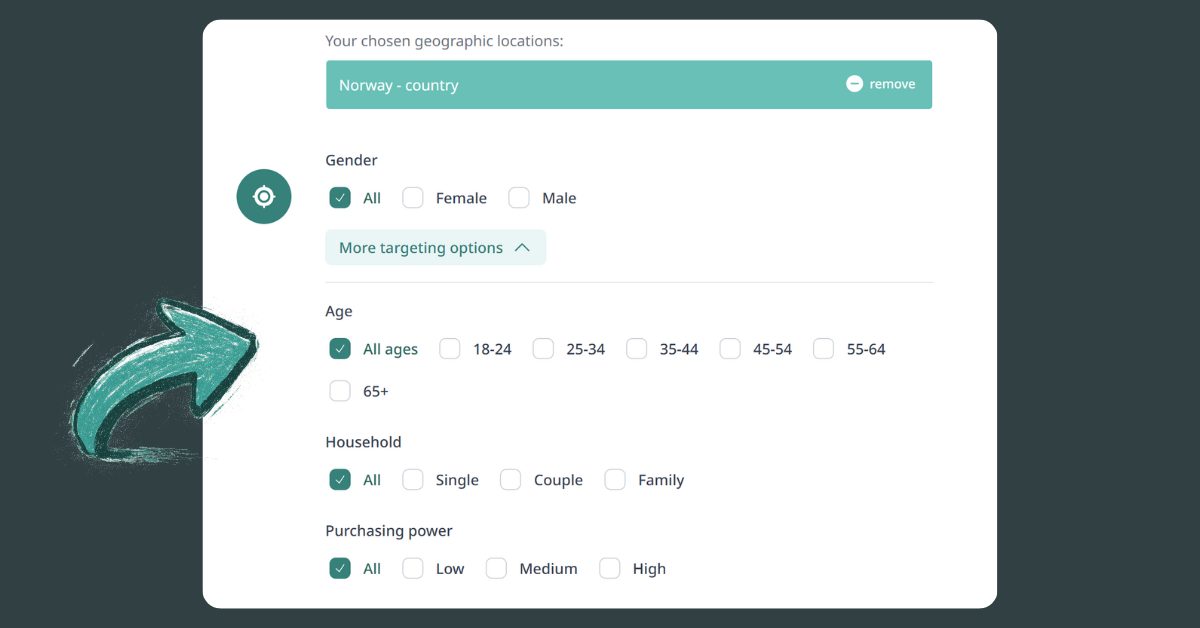The height and width of the screenshot is (628, 1200).
Task: Check the Female gender box
Action: coord(413,198)
